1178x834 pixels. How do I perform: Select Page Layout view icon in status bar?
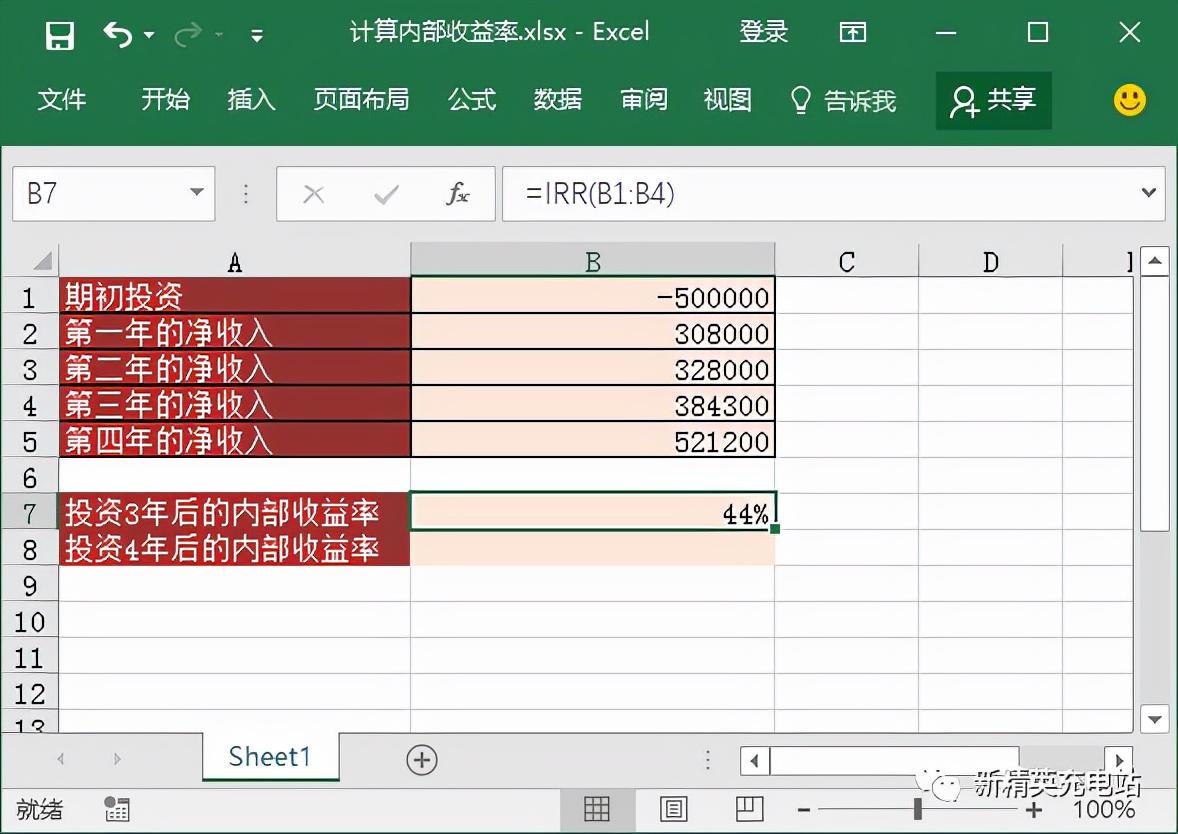point(675,809)
